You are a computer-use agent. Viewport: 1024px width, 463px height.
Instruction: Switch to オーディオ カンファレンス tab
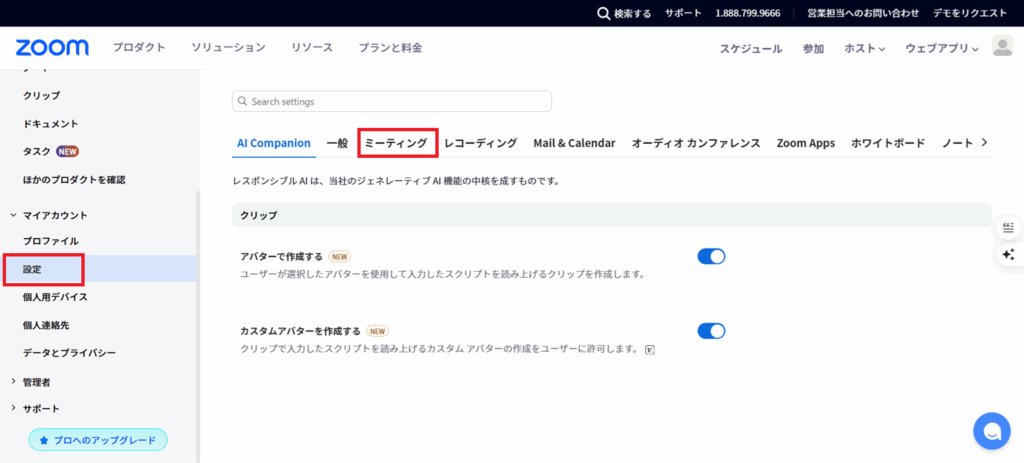[x=696, y=143]
